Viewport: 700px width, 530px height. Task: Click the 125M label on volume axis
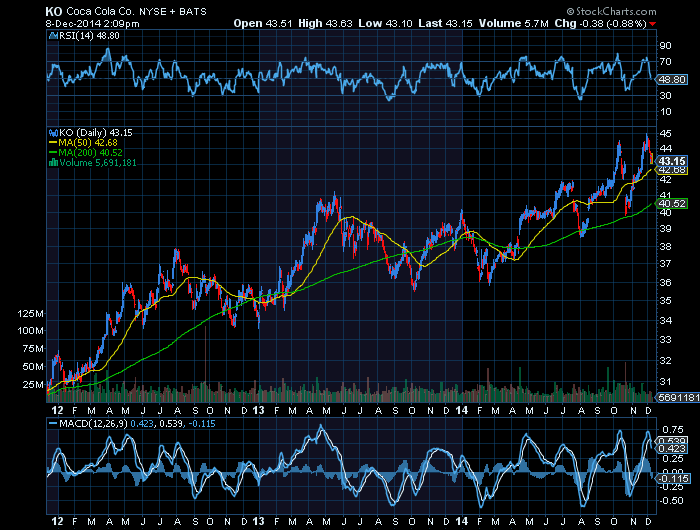30,314
